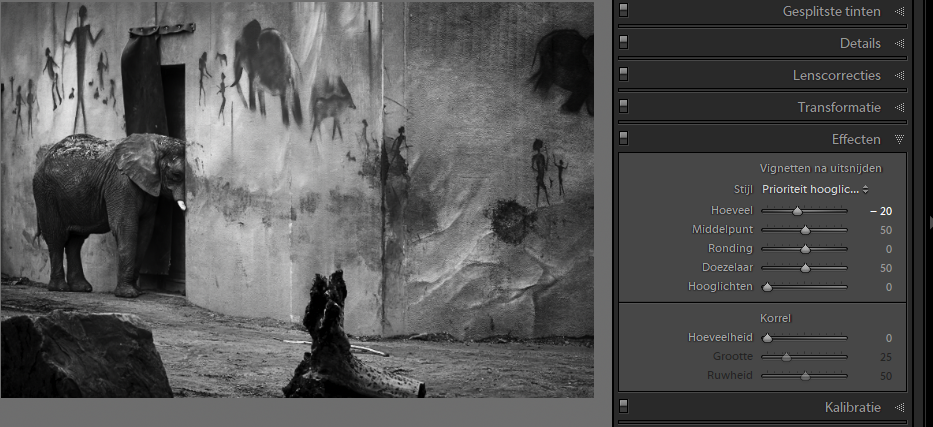Viewport: 933px width, 427px height.
Task: Toggle the Transformatie panel switch
Action: (624, 107)
